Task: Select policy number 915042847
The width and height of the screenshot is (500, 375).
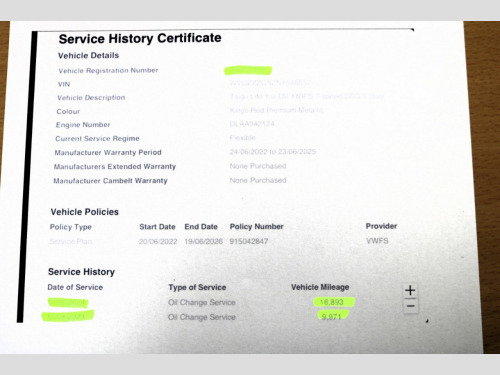Action: coord(249,241)
